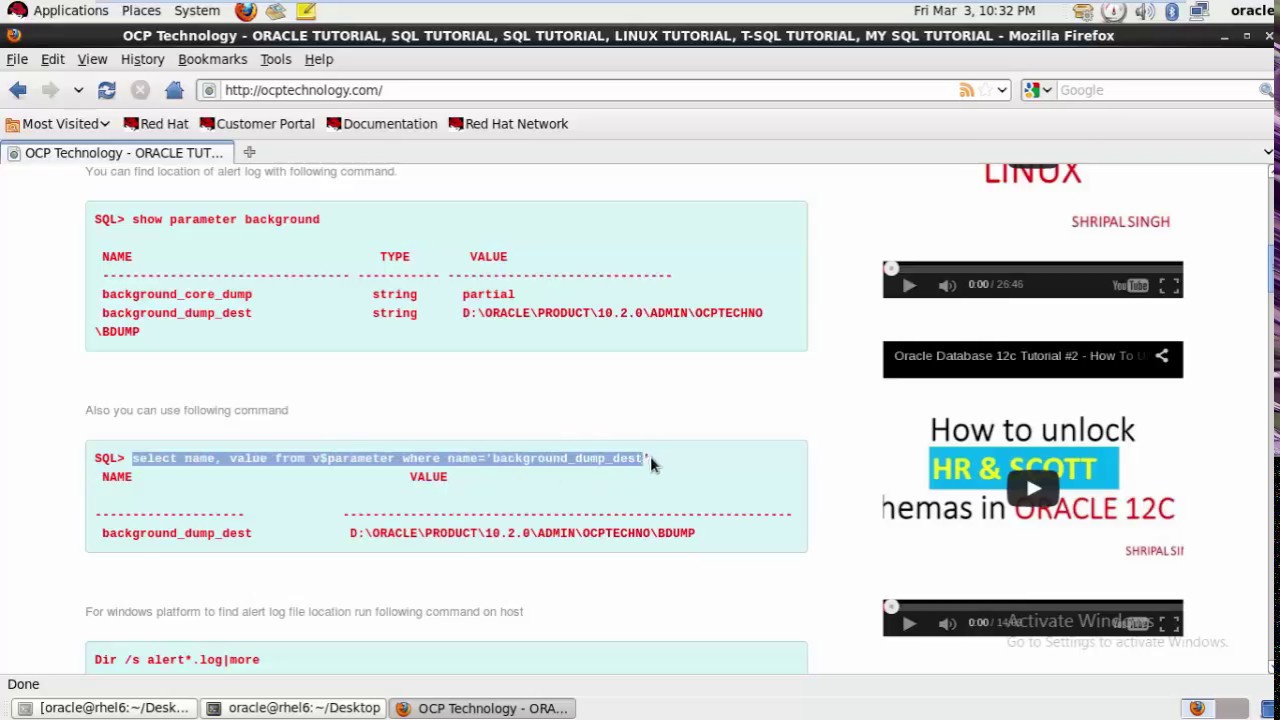Open the Red Hat Network bookmark

pos(508,124)
